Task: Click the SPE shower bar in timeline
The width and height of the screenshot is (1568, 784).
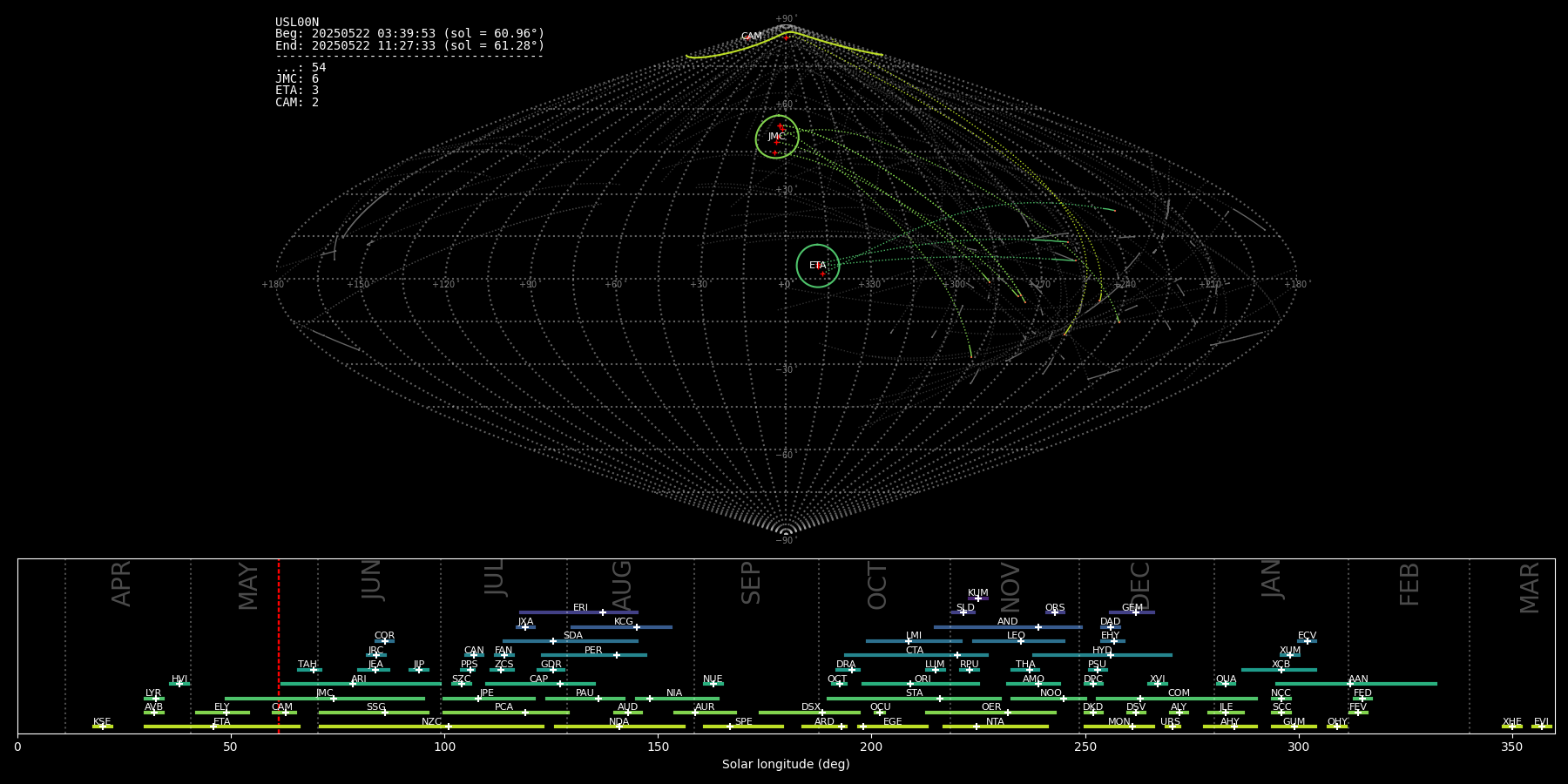Action: pos(743,727)
